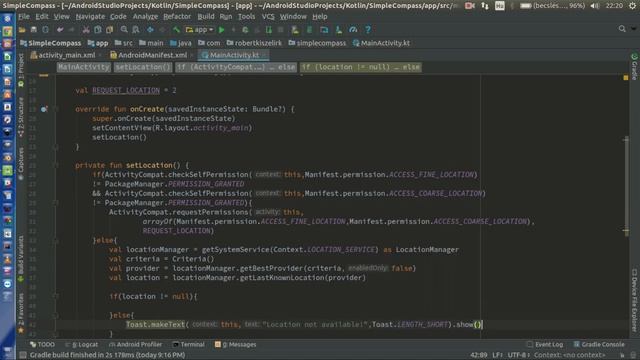
Task: Open the LF line separator selector
Action: [497, 355]
